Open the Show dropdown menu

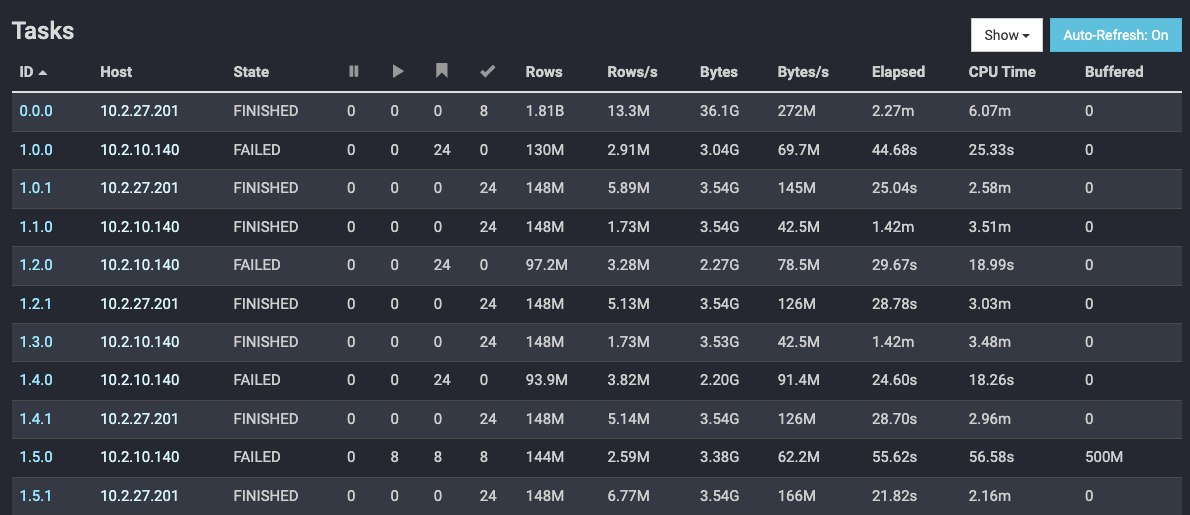coord(1006,35)
